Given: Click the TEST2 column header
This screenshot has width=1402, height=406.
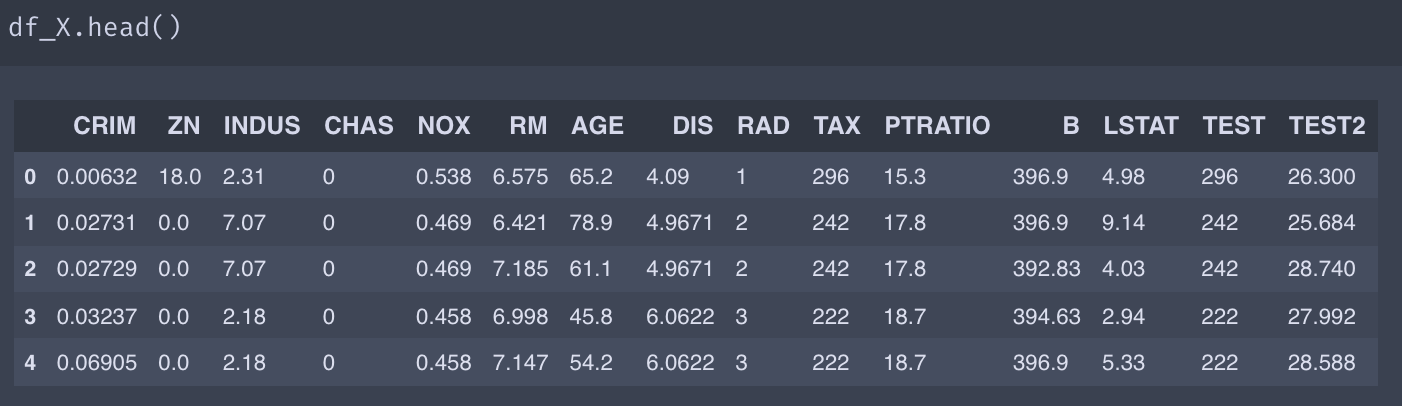Looking at the screenshot, I should pos(1326,126).
